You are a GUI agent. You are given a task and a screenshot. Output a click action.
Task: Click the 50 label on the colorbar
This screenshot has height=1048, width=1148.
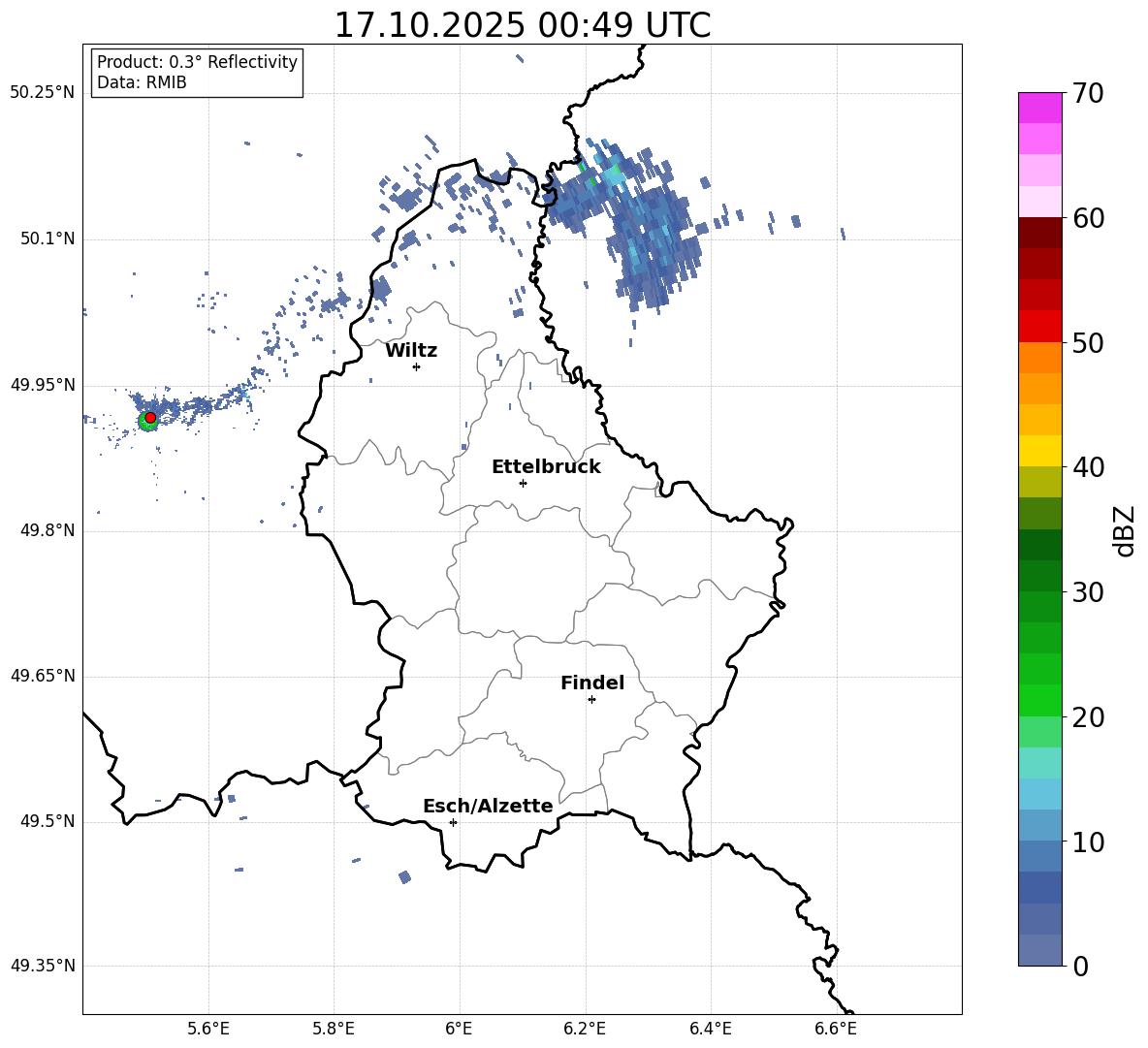tap(1088, 342)
